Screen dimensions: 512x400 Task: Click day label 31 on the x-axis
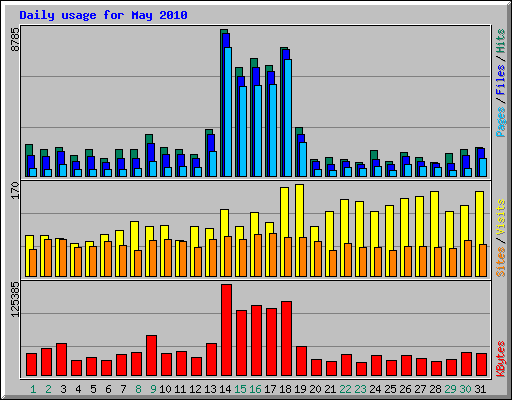480,389
